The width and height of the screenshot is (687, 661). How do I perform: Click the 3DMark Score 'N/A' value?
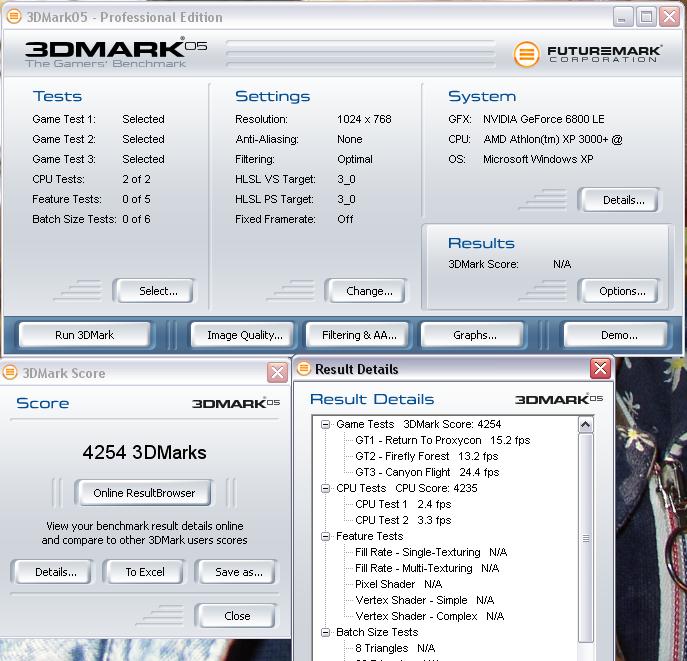562,264
